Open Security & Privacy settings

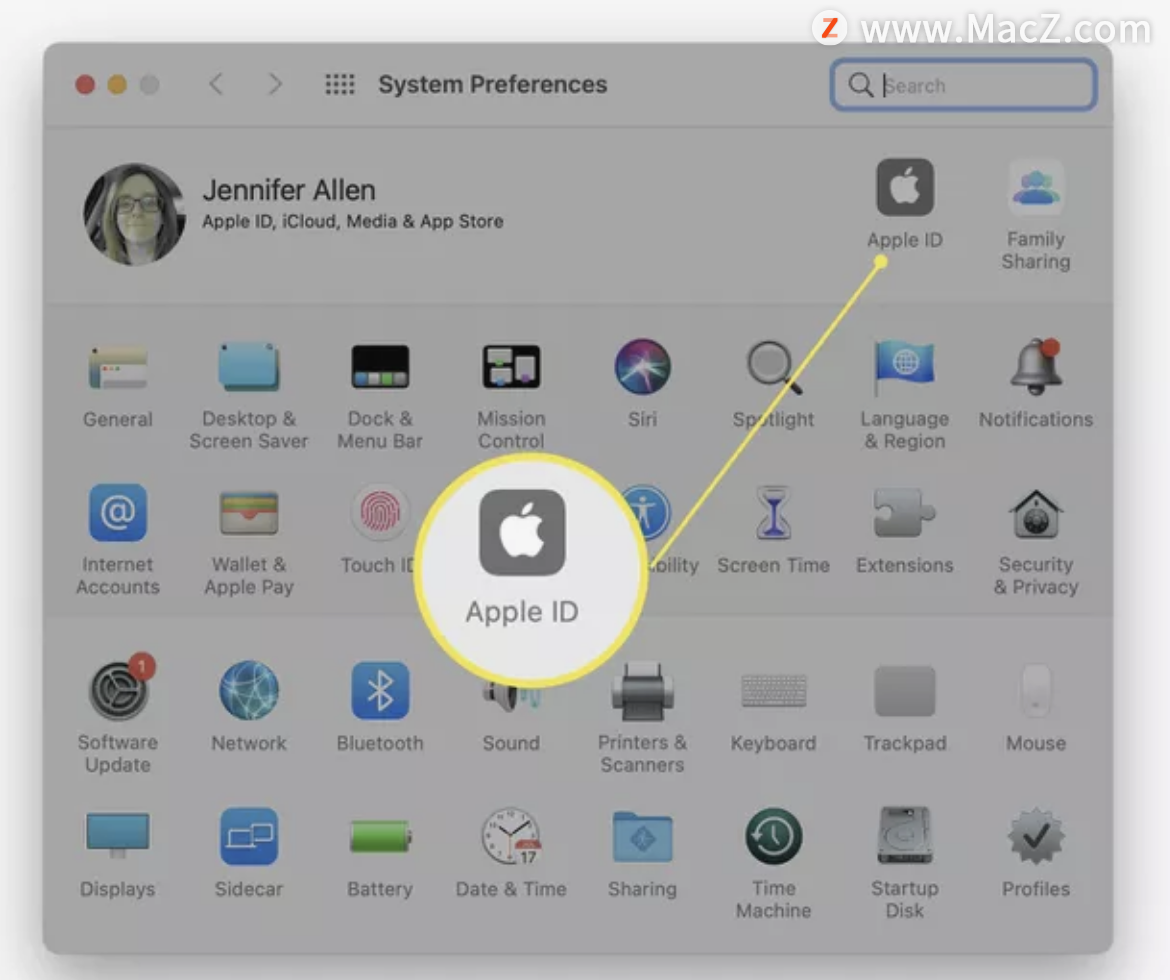pos(1036,512)
